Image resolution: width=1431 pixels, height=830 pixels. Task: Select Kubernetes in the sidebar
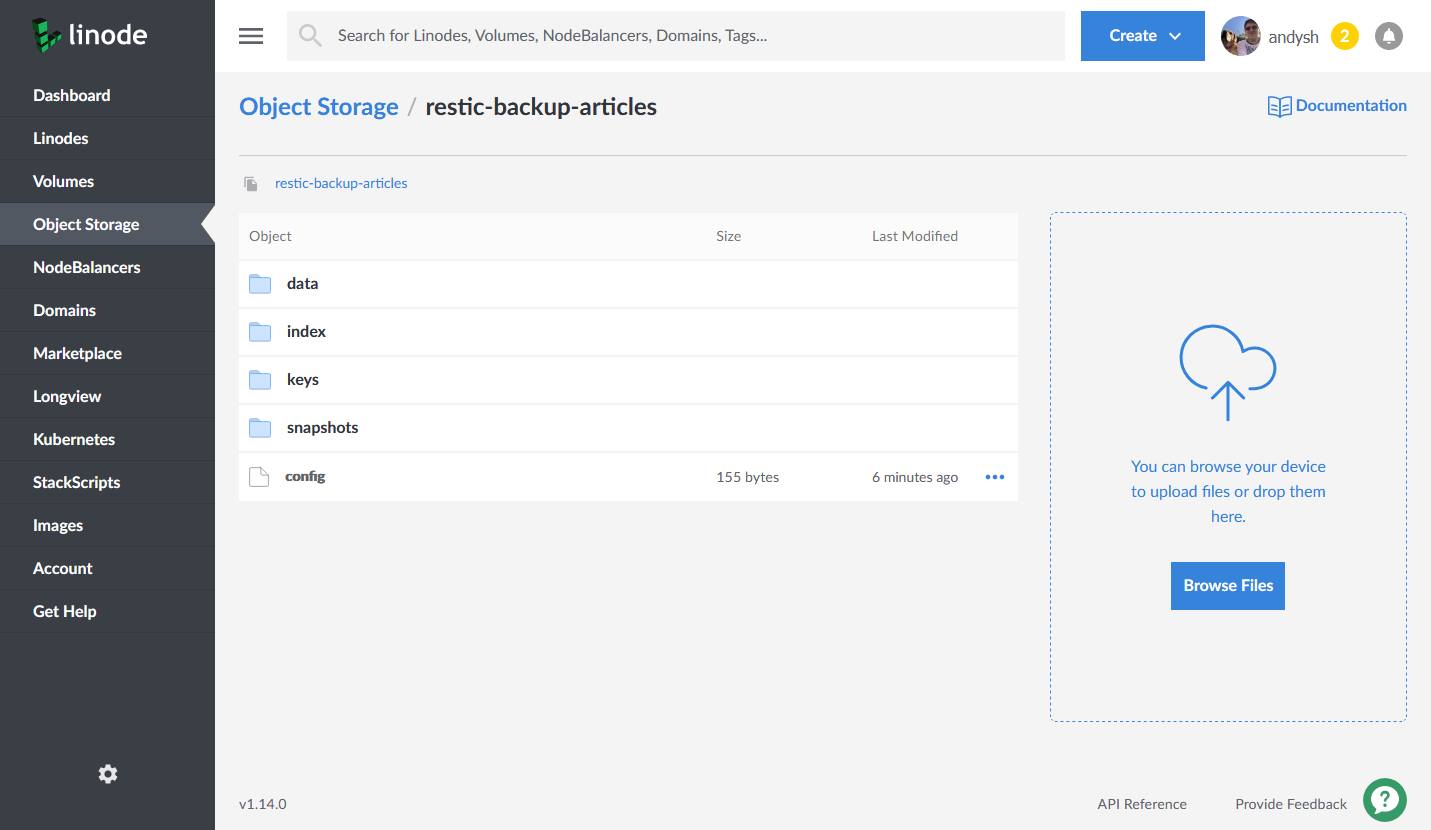[74, 439]
